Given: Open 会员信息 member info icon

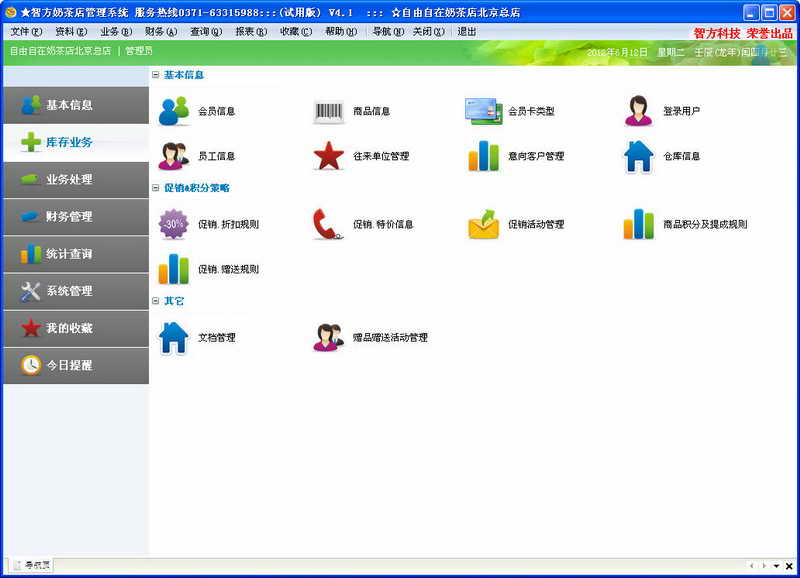Looking at the screenshot, I should 173,111.
